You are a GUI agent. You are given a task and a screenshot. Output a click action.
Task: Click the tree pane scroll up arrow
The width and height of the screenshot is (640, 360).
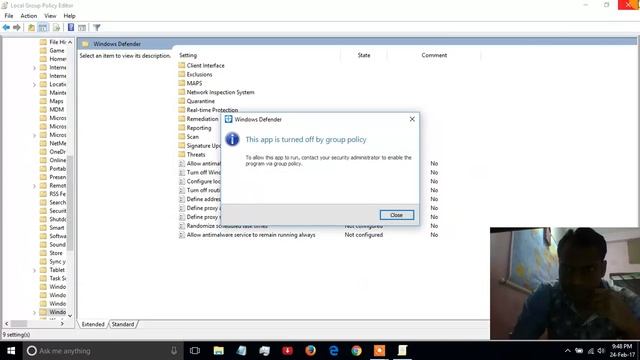tap(70, 42)
